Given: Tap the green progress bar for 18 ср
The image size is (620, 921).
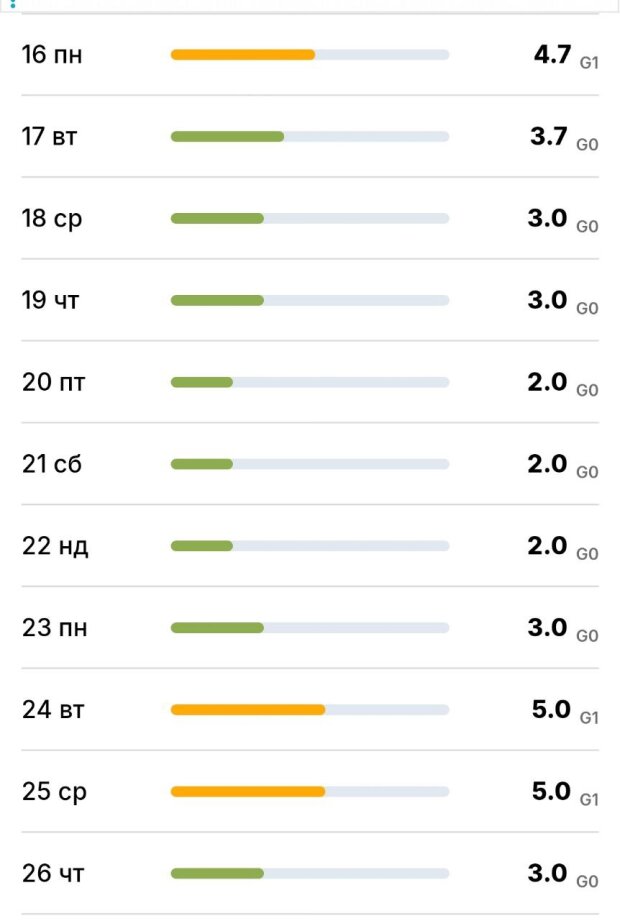Looking at the screenshot, I should (x=217, y=219).
